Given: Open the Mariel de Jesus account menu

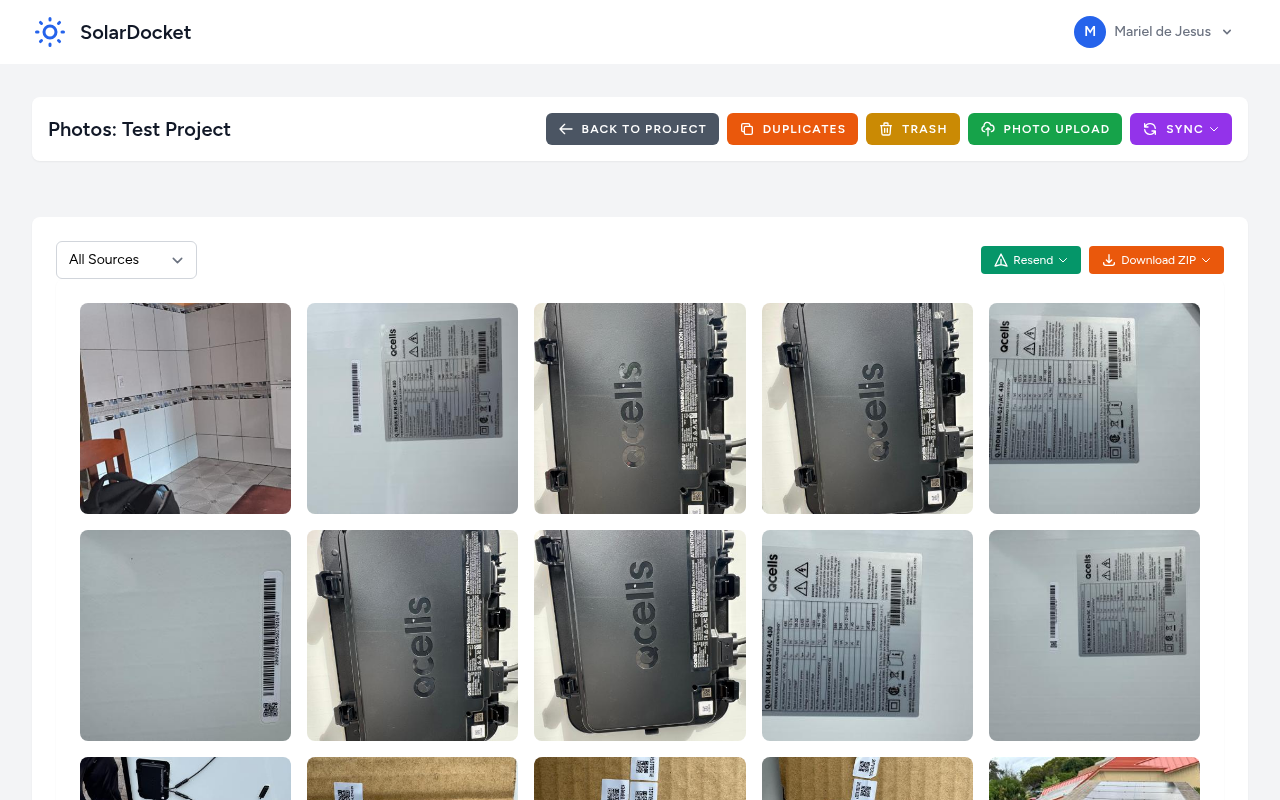Looking at the screenshot, I should pos(1162,31).
